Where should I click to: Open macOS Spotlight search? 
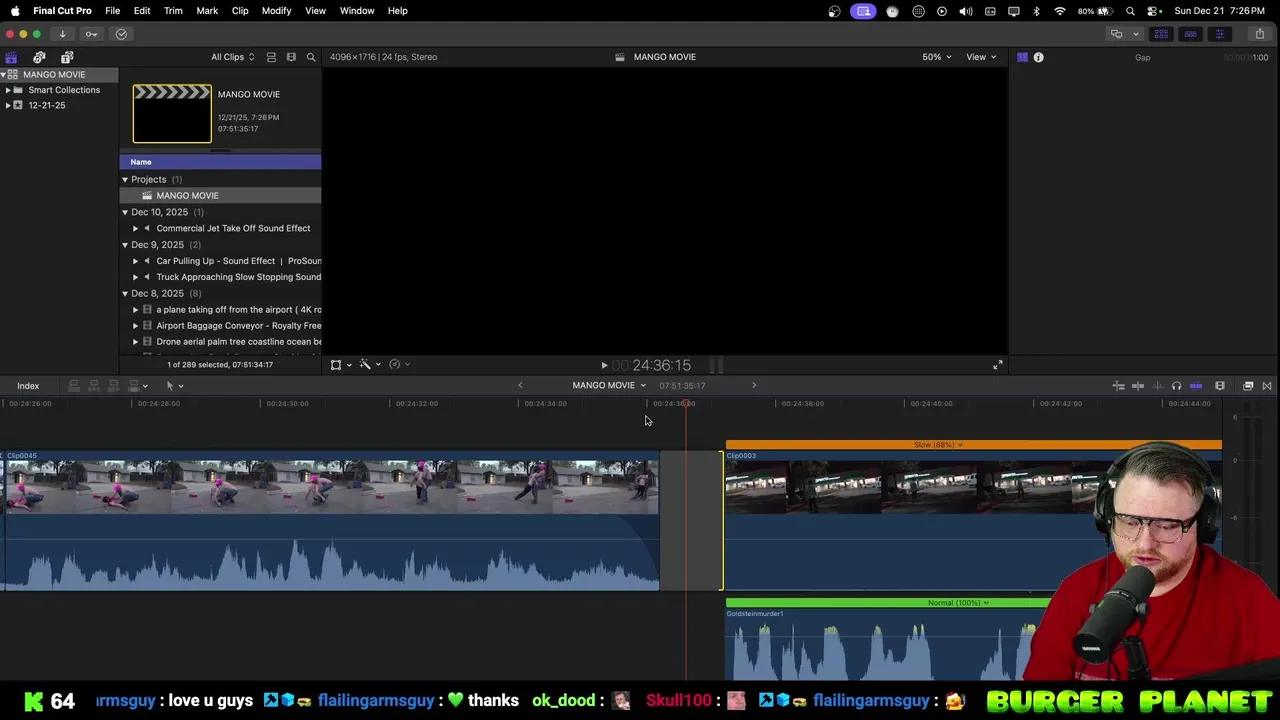(x=1130, y=11)
